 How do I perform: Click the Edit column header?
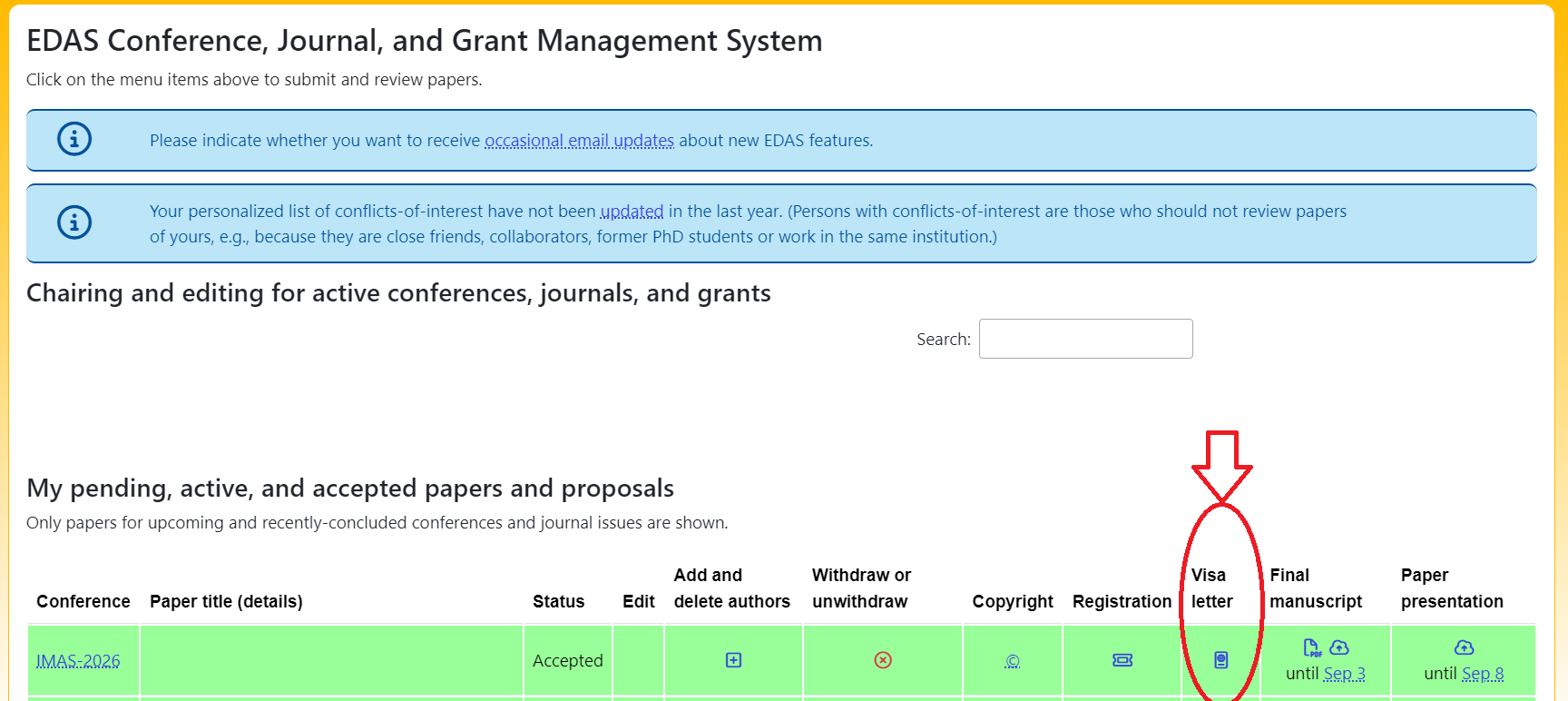pos(639,601)
